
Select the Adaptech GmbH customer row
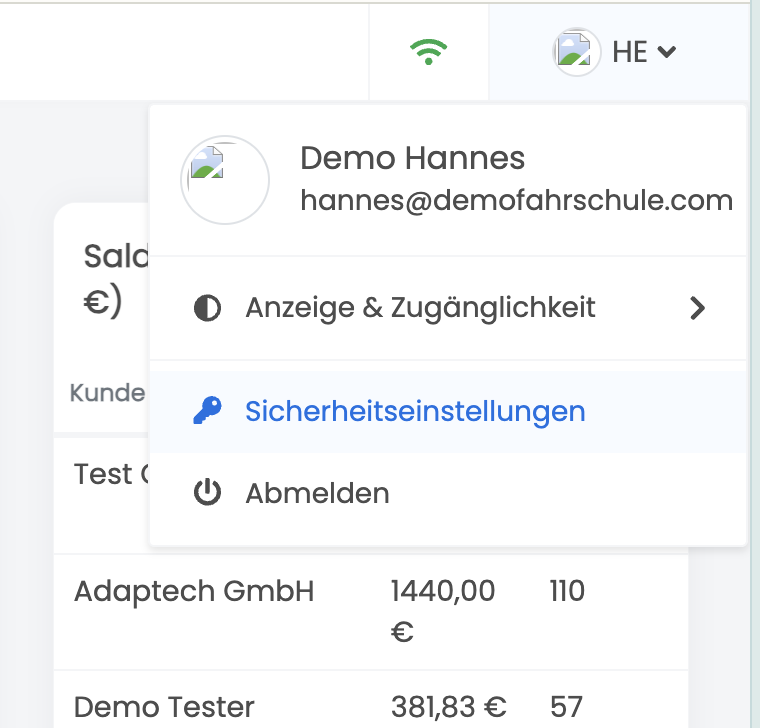pos(194,591)
